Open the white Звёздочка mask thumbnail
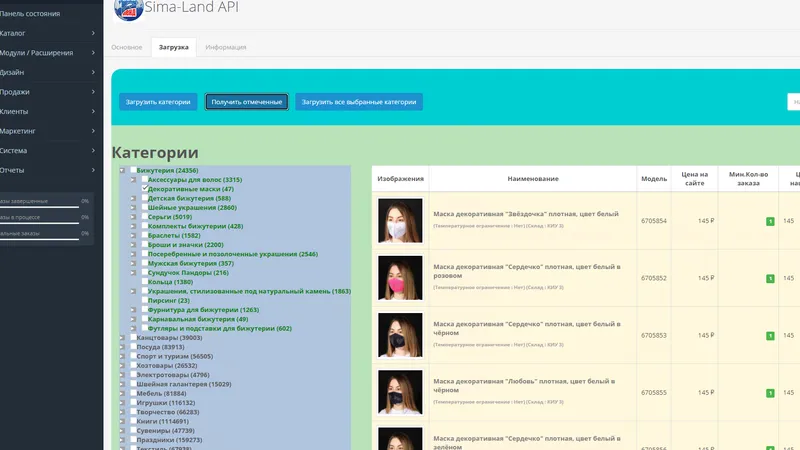This screenshot has width=800, height=450. click(400, 220)
